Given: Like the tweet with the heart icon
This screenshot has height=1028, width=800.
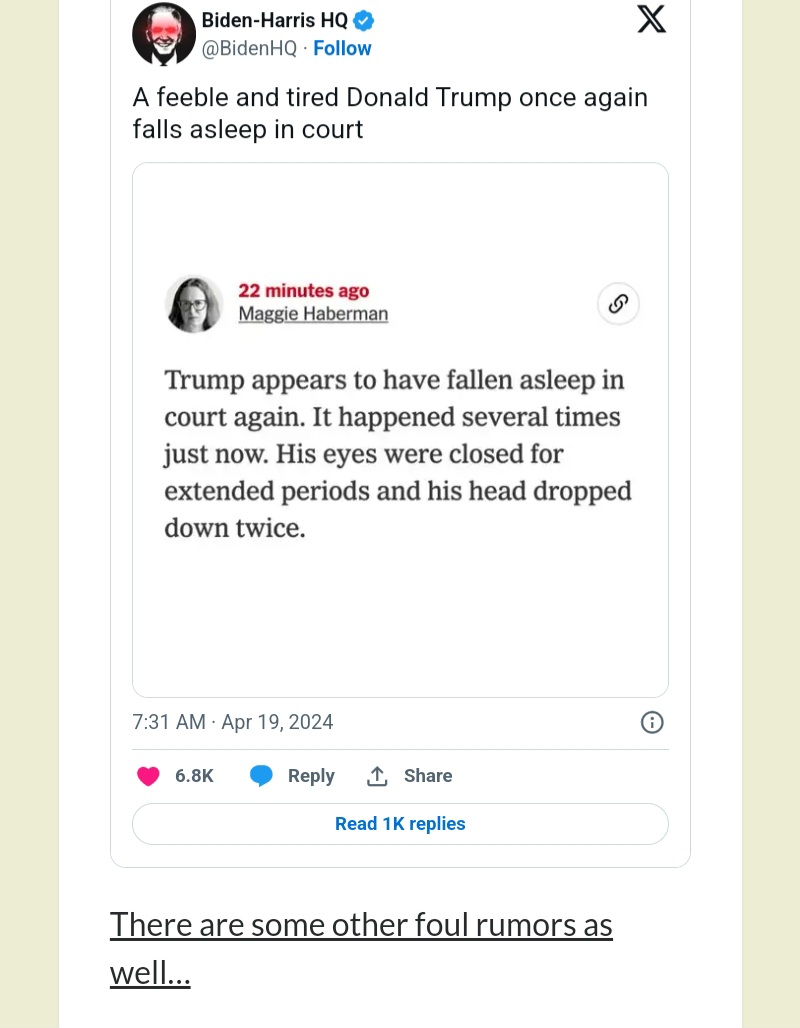Looking at the screenshot, I should click(x=148, y=776).
